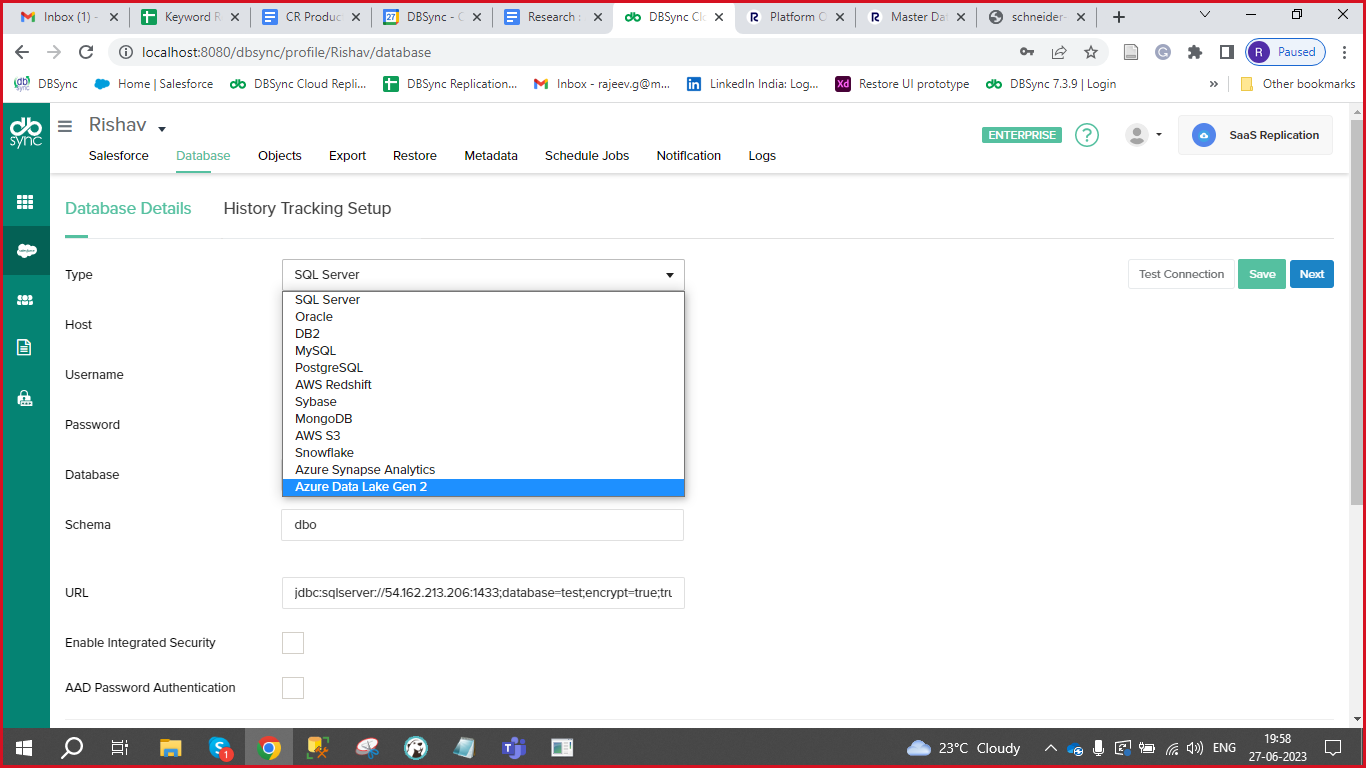Choose Oracle from the type list
Image resolution: width=1366 pixels, height=768 pixels.
point(483,317)
